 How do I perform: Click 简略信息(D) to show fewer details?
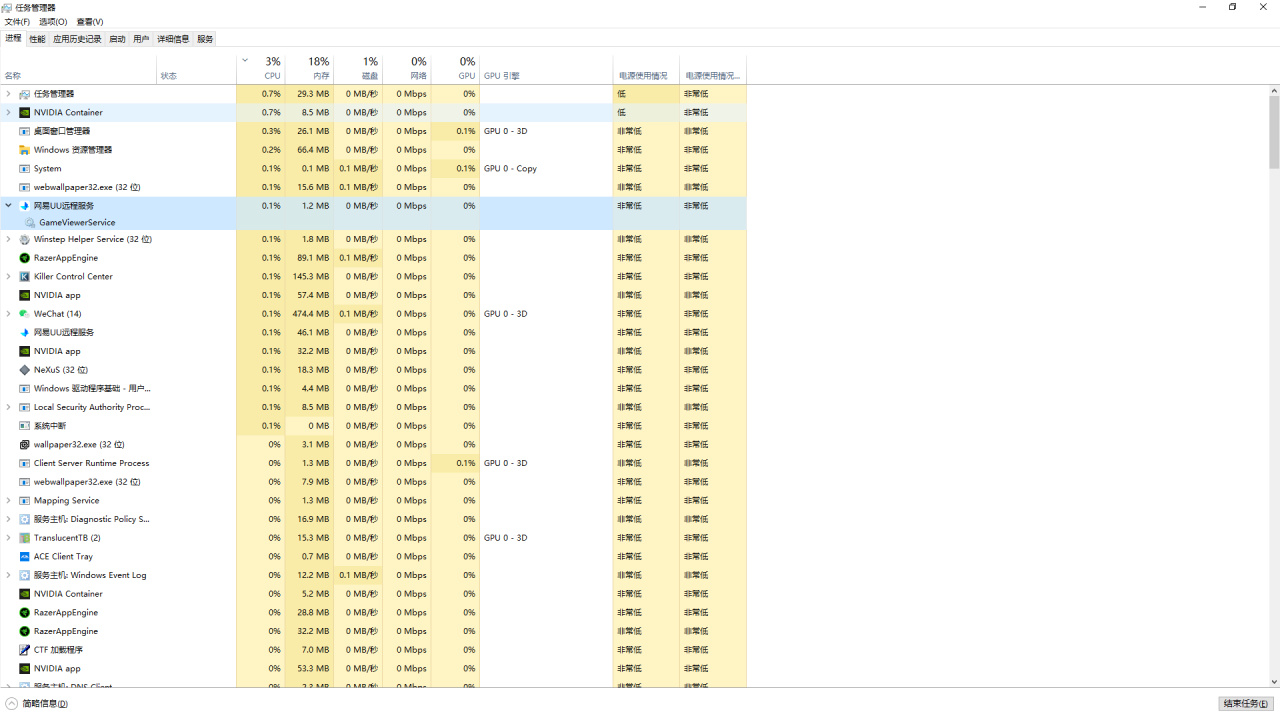tap(36, 704)
